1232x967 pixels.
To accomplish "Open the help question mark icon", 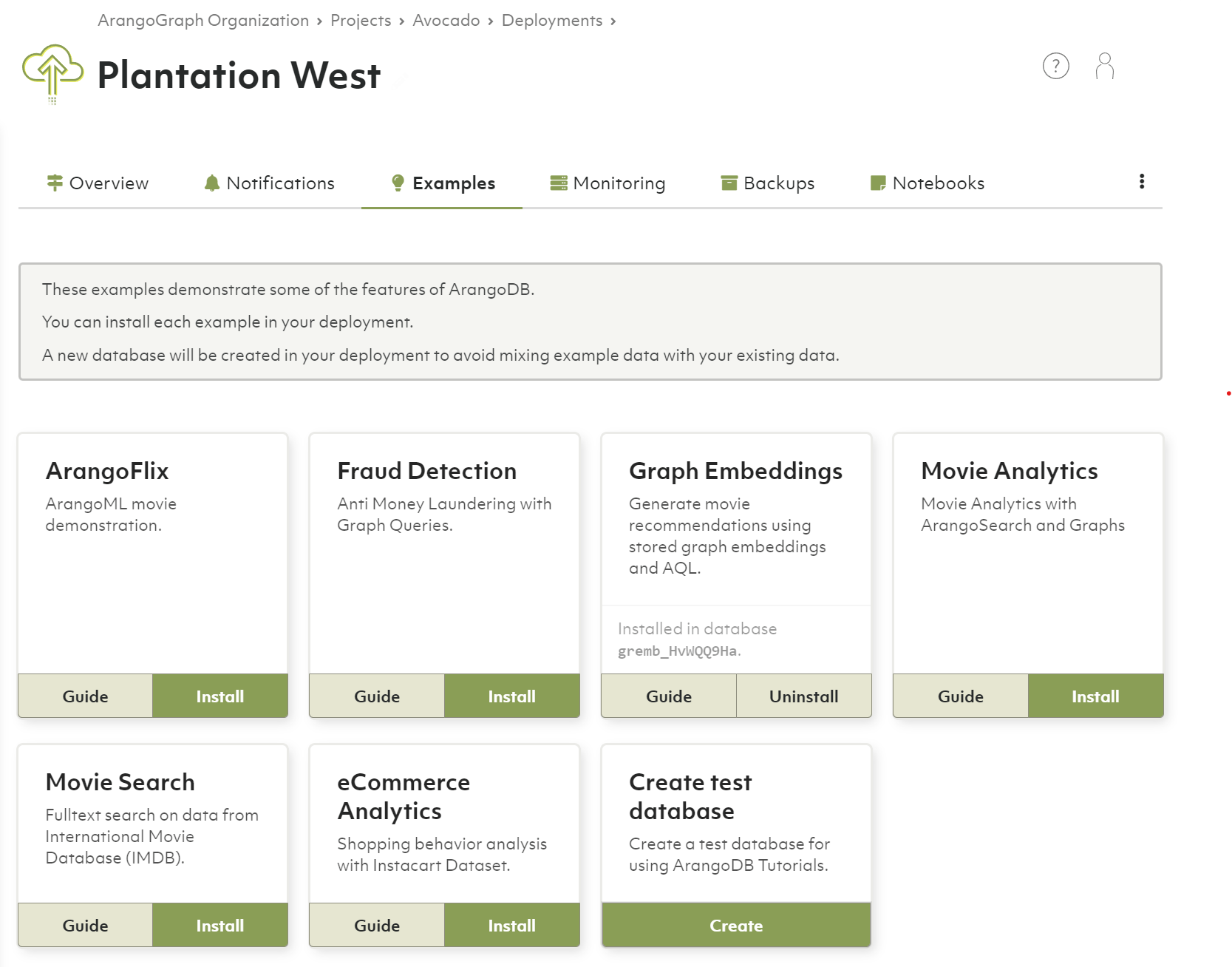I will click(1055, 66).
